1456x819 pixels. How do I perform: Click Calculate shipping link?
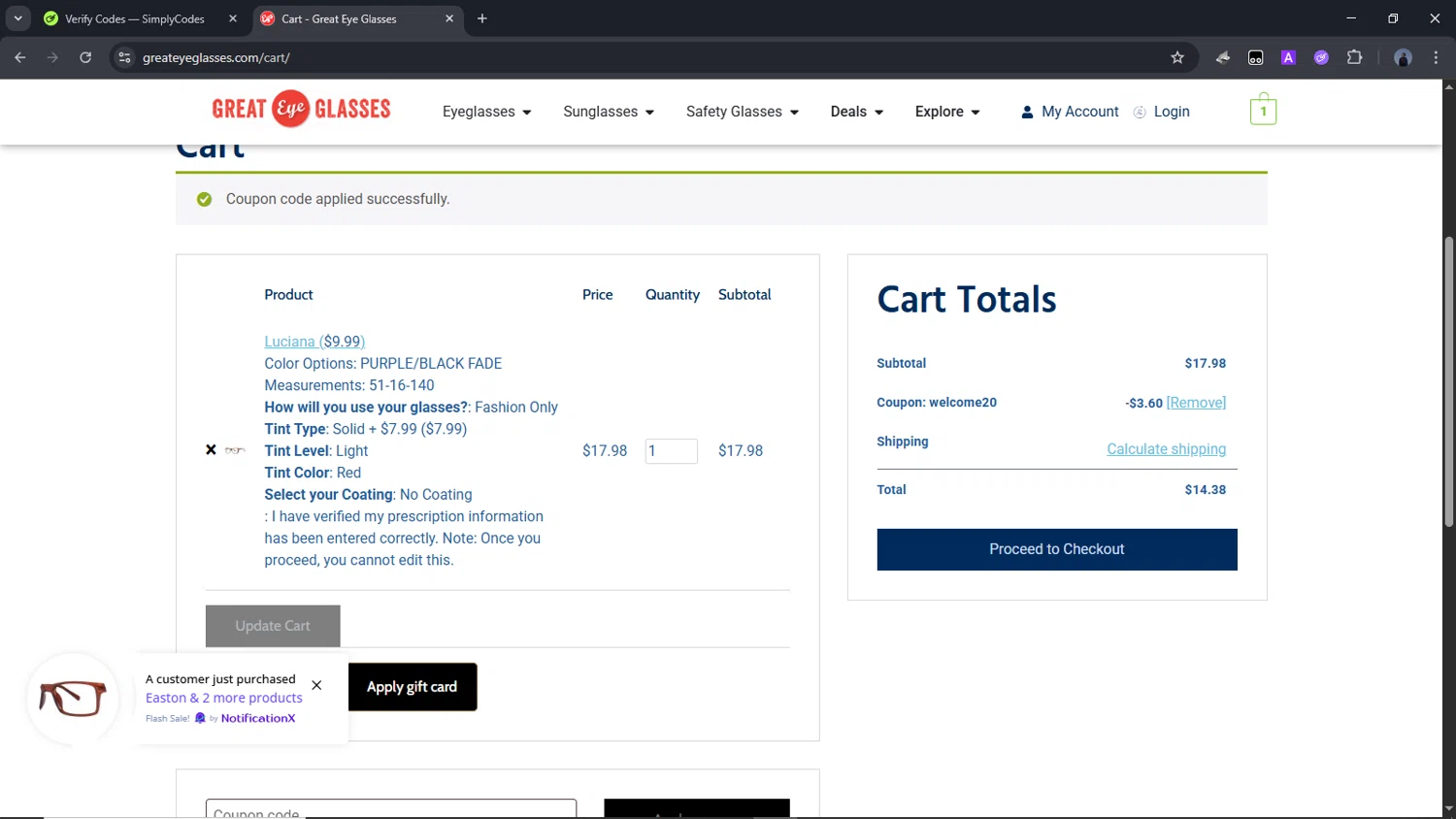click(1166, 449)
